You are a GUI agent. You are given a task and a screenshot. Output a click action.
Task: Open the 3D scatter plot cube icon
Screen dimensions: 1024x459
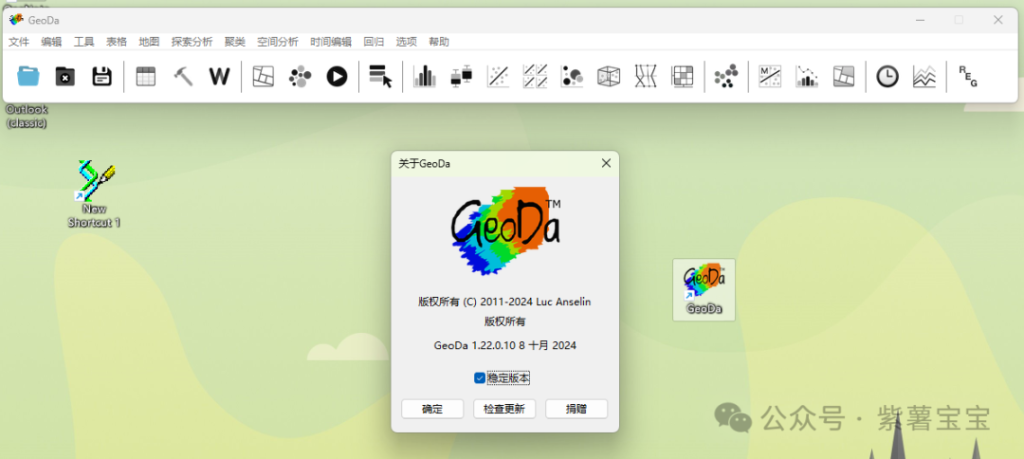coord(608,76)
